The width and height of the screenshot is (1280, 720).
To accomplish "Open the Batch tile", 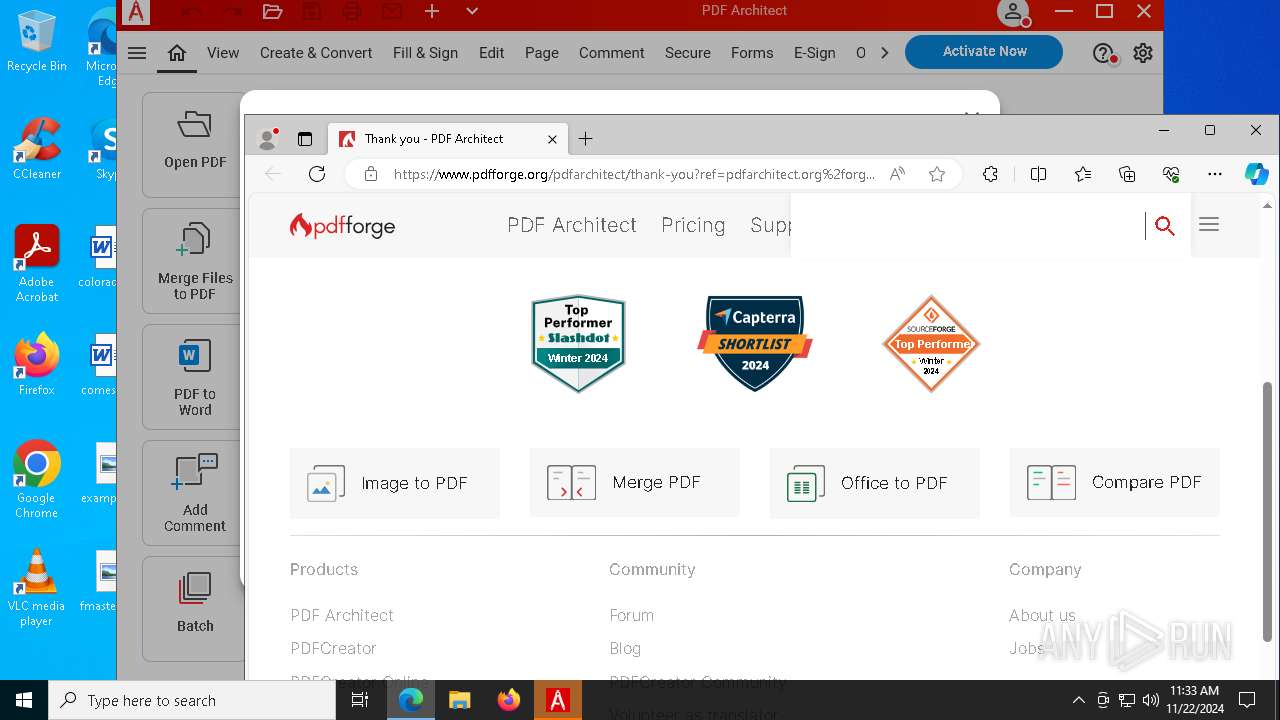I will point(194,608).
